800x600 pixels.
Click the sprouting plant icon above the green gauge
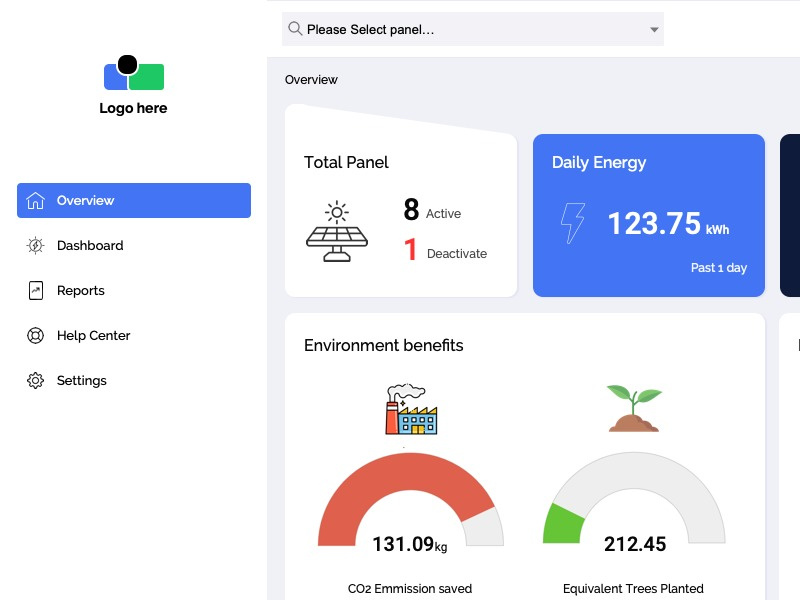pos(633,405)
